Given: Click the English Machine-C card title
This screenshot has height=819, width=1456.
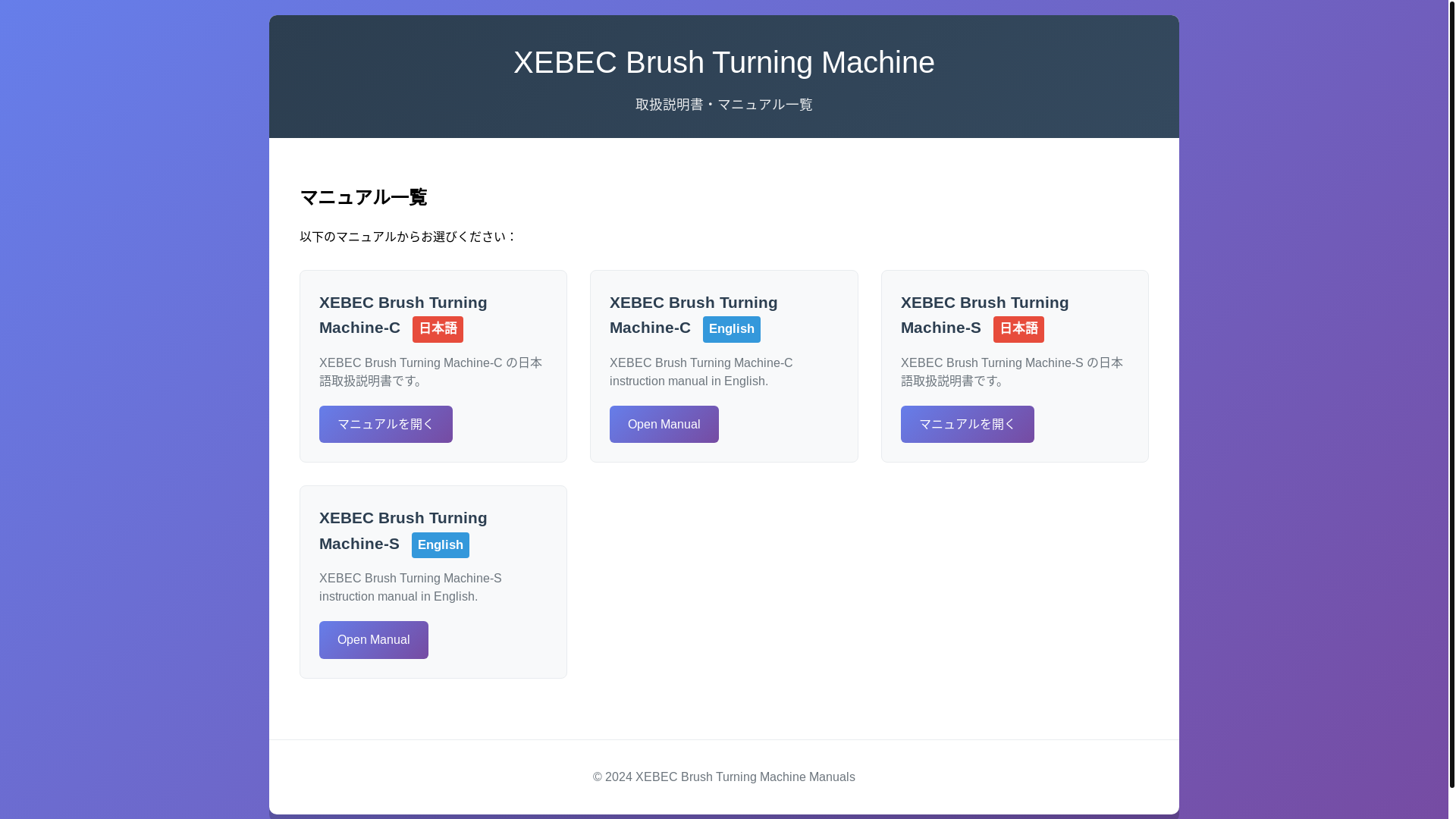Looking at the screenshot, I should pyautogui.click(x=693, y=315).
